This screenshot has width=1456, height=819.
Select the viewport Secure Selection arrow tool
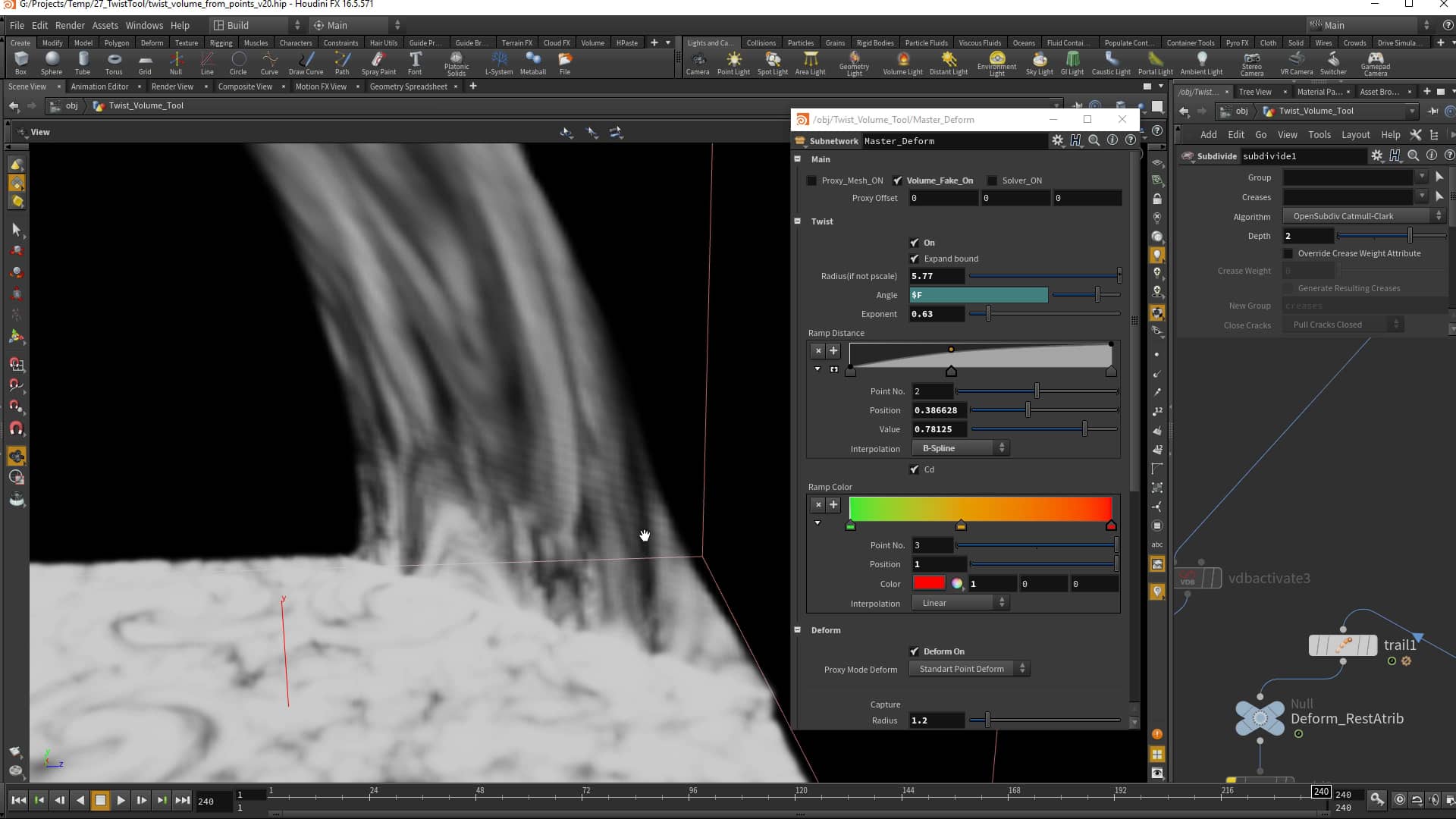[16, 231]
